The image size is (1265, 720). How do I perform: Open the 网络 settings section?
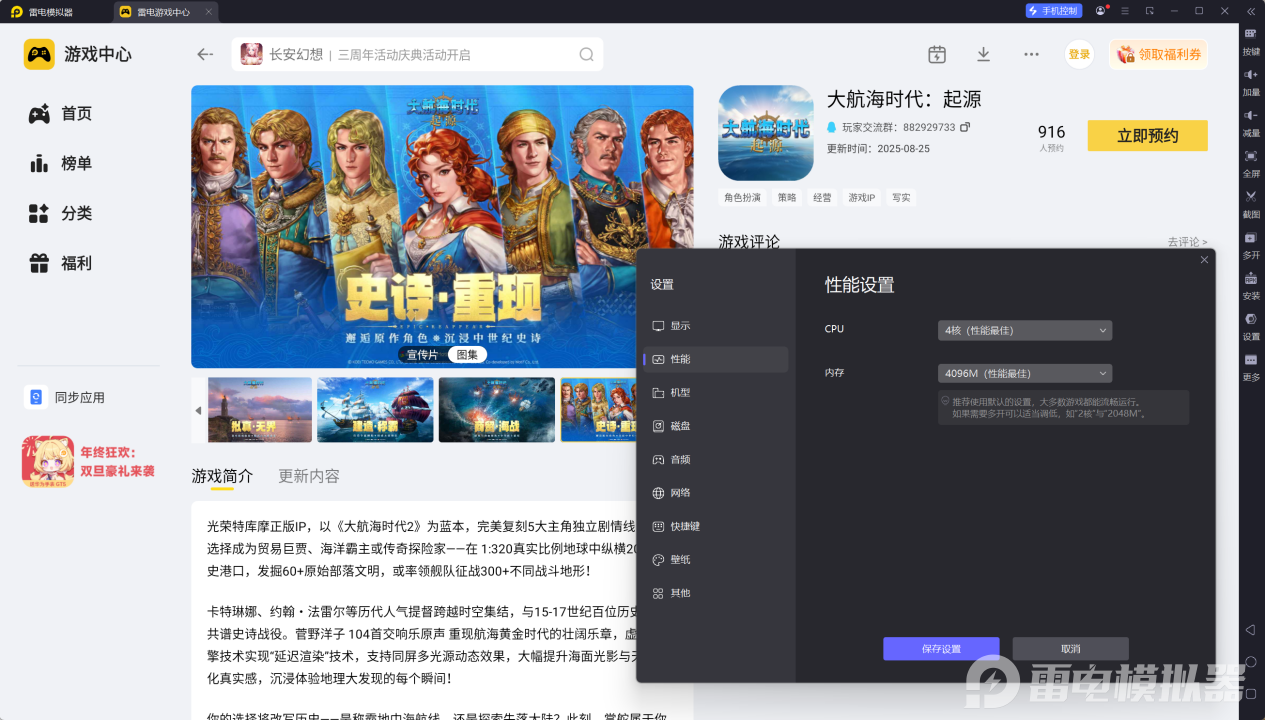point(716,493)
